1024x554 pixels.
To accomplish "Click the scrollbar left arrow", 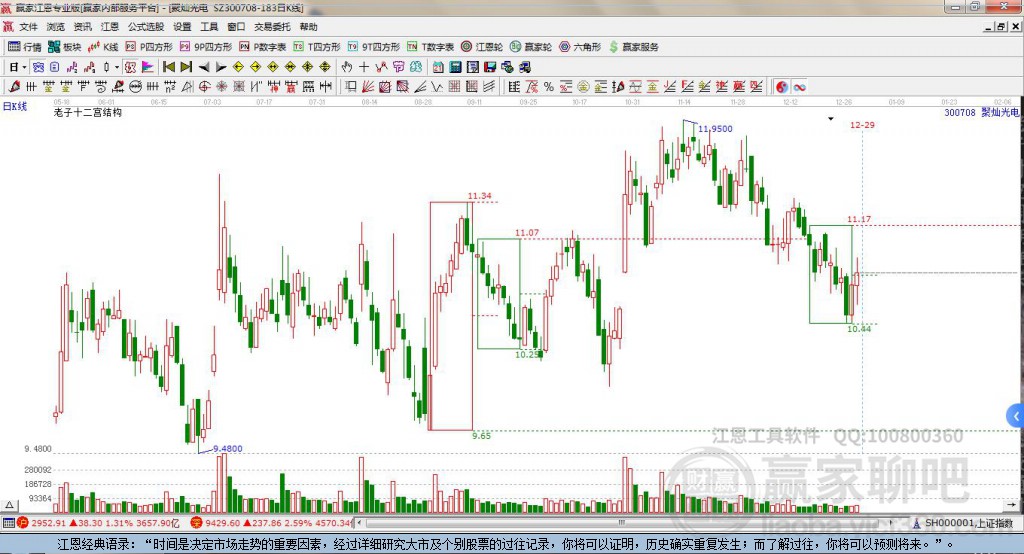I will pyautogui.click(x=359, y=523).
